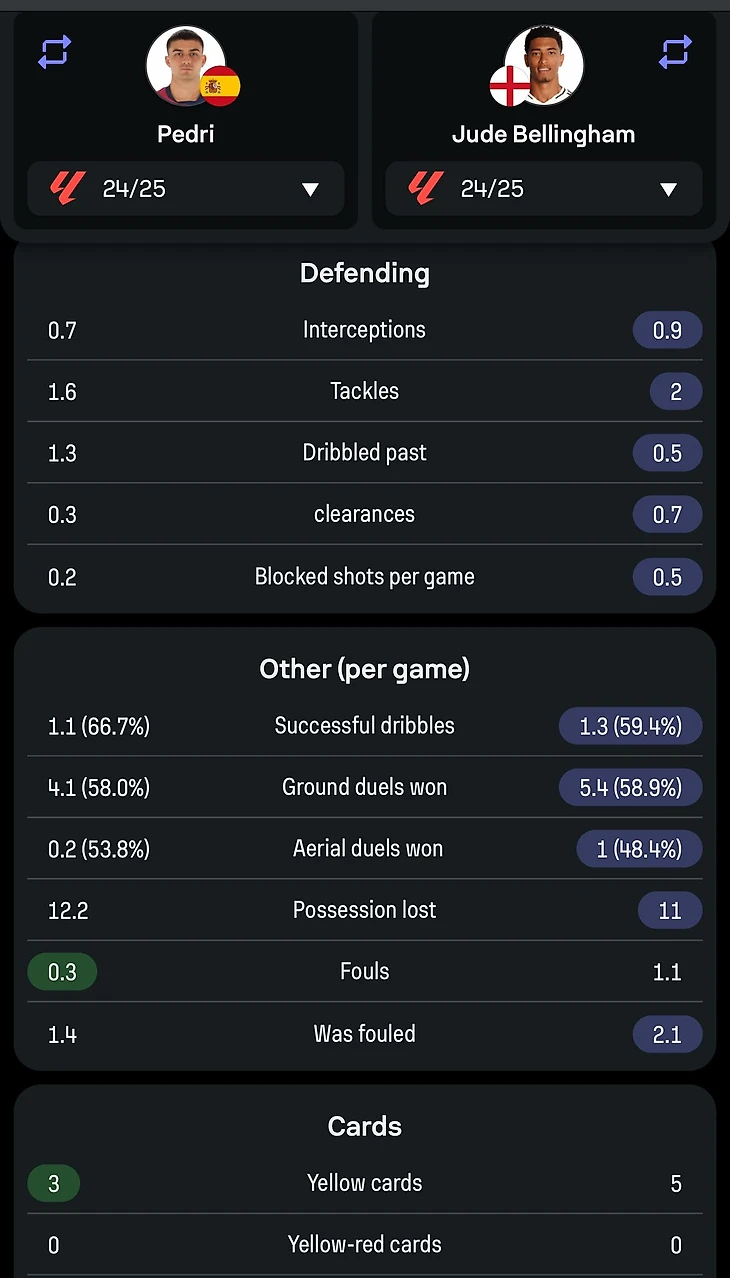Click Bellingham's 5.4 (58.9%) ground duels value
Viewport: 730px width, 1278px height.
pos(630,787)
